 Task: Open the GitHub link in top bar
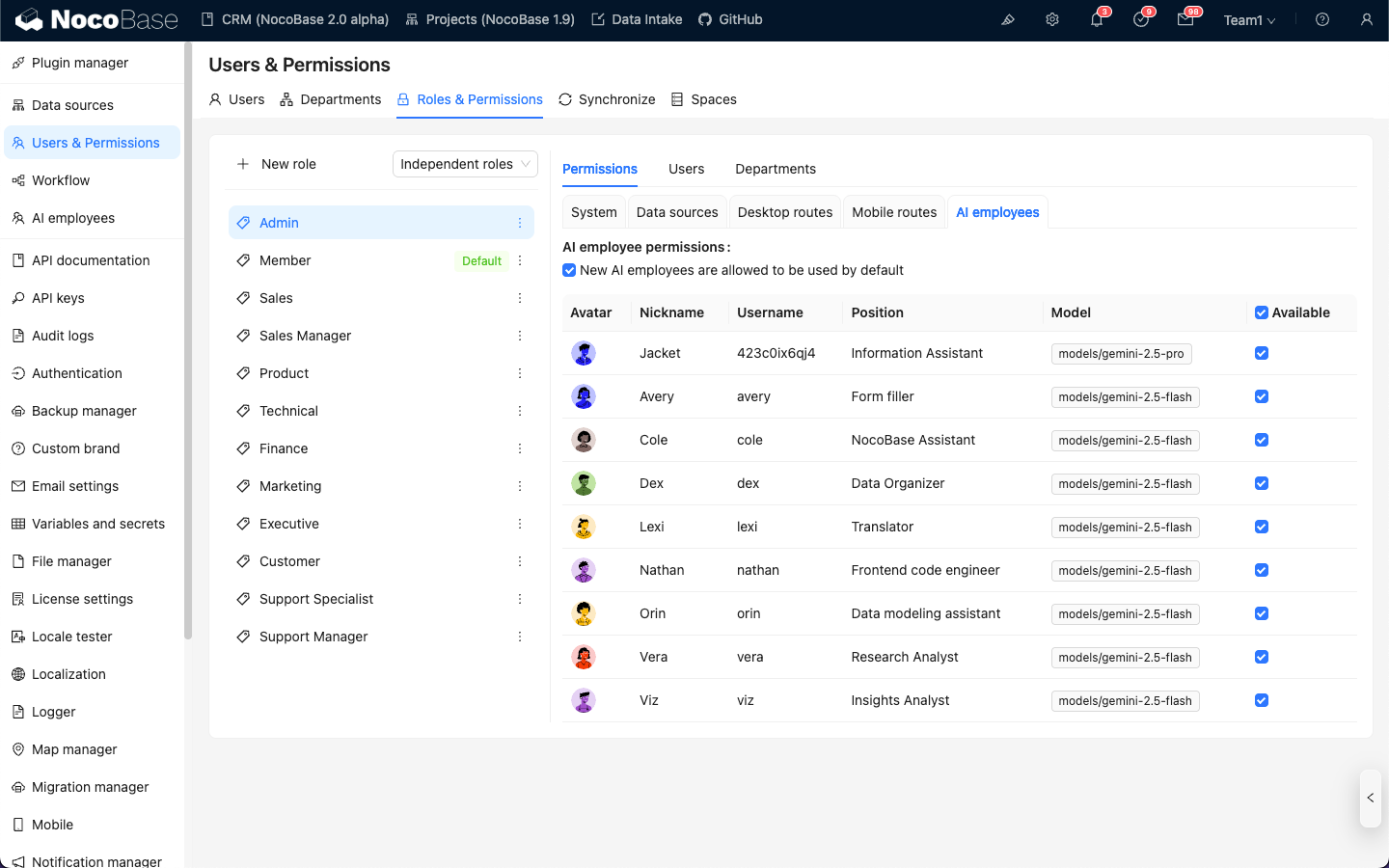click(x=730, y=19)
